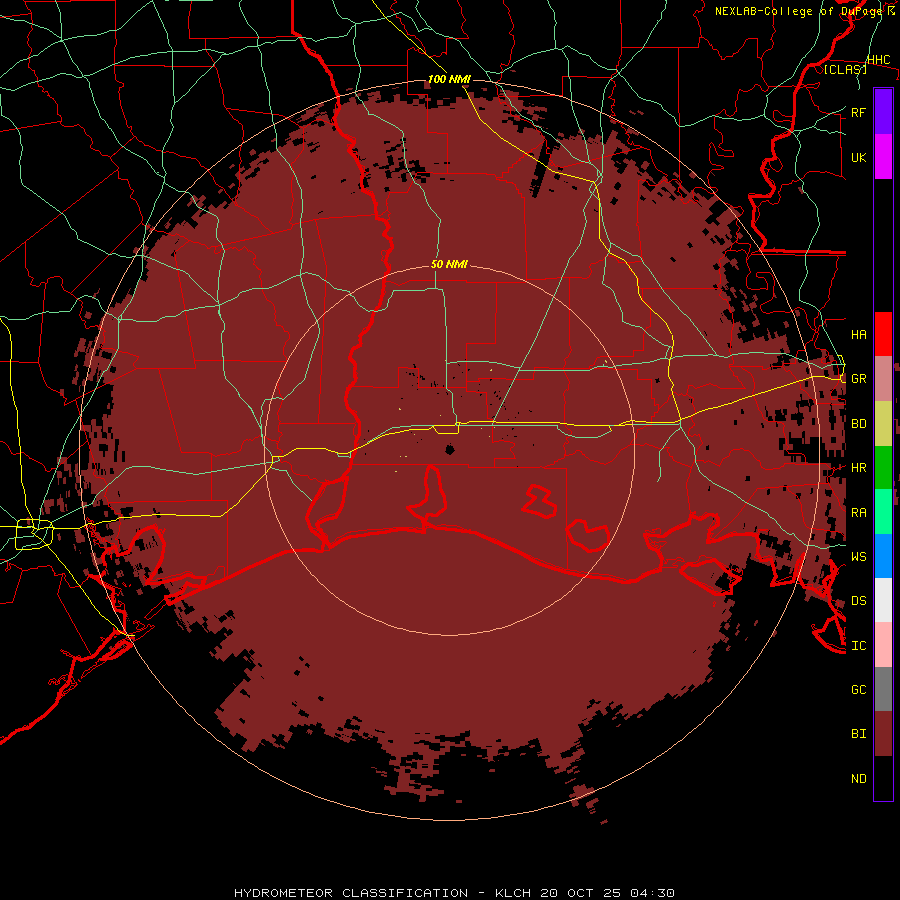Click the BD legend label
The height and width of the screenshot is (900, 900).
click(858, 424)
